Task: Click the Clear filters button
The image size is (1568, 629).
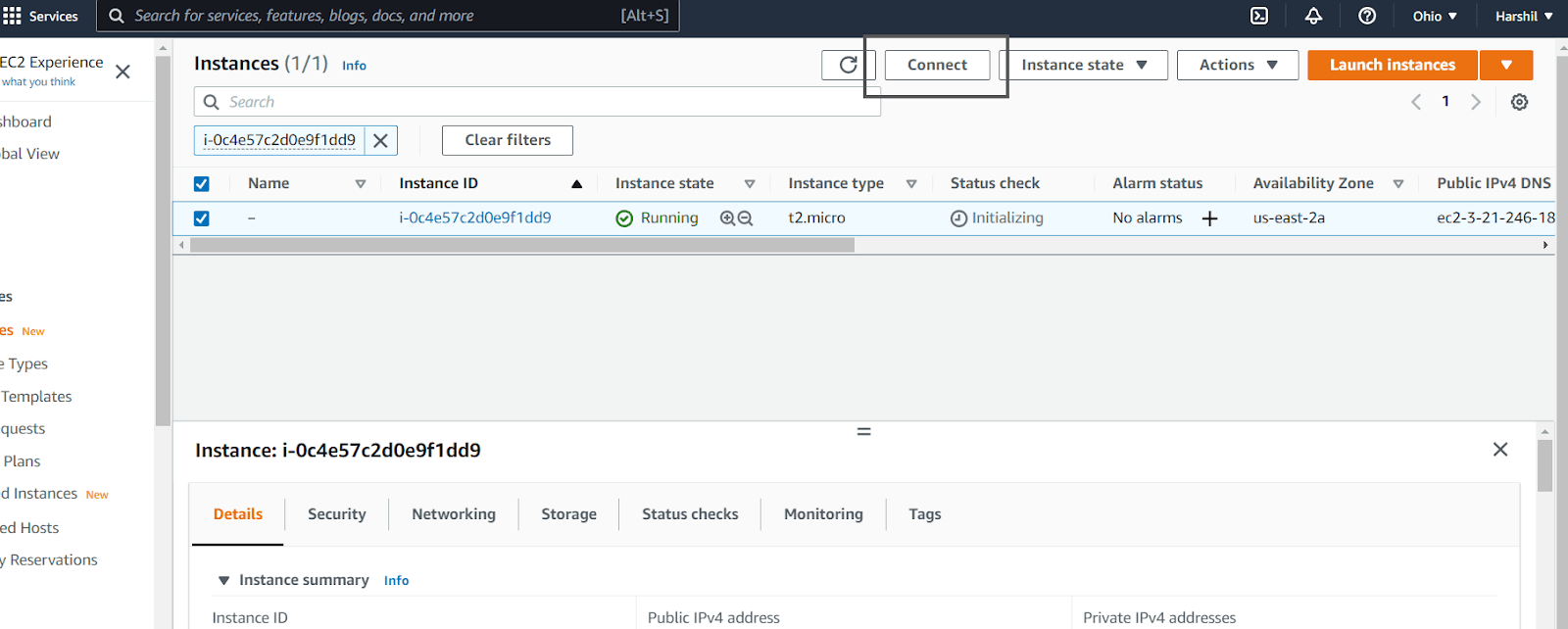Action: [508, 140]
